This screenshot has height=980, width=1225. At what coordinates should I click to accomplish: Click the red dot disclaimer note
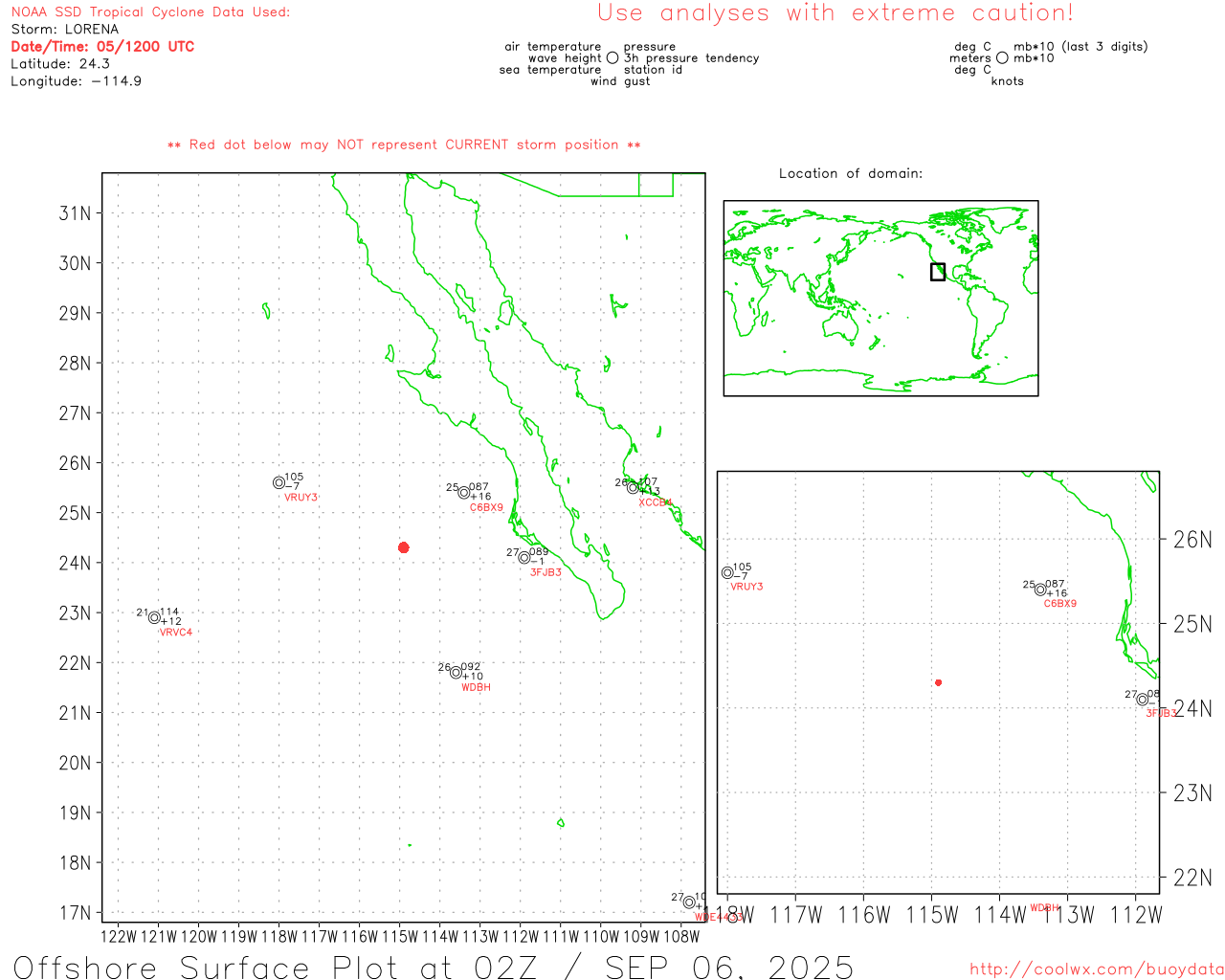404,145
